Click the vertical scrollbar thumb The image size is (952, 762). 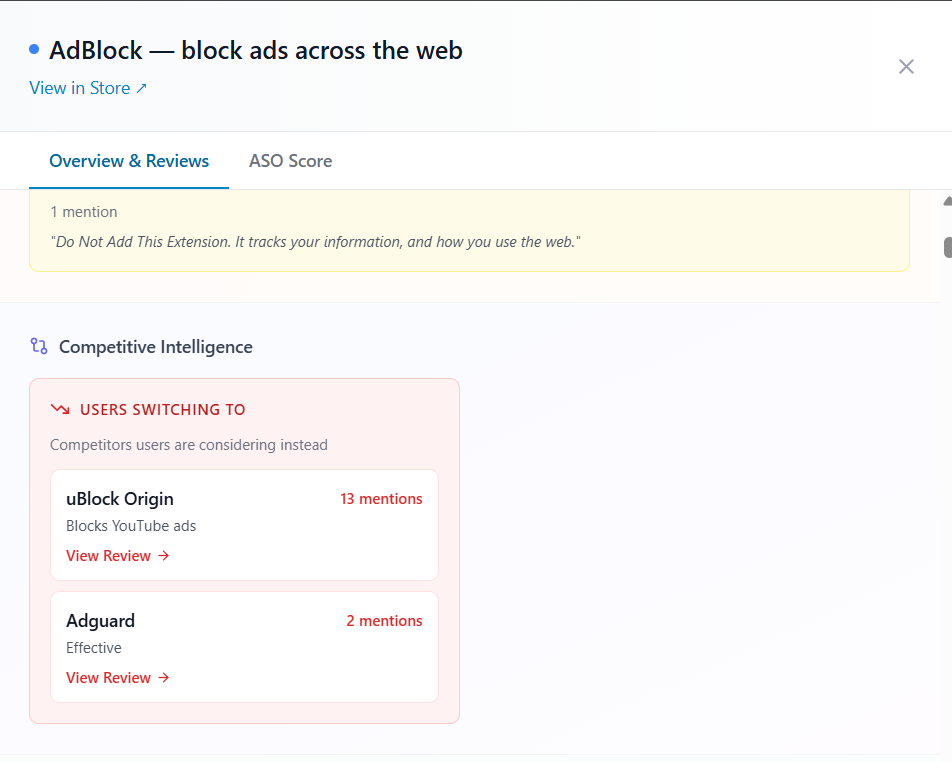pos(946,246)
